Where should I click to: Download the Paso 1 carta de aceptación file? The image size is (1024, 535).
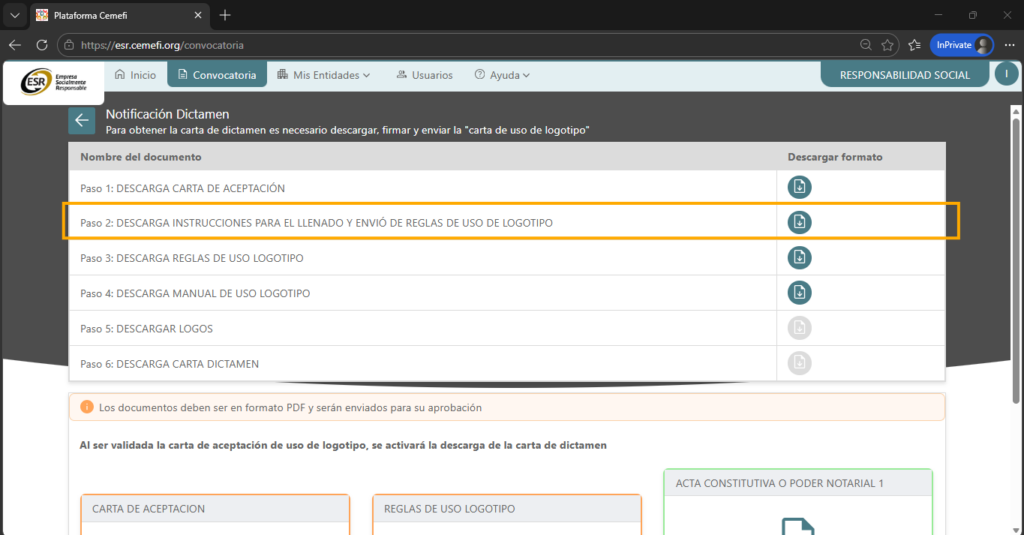pyautogui.click(x=799, y=187)
